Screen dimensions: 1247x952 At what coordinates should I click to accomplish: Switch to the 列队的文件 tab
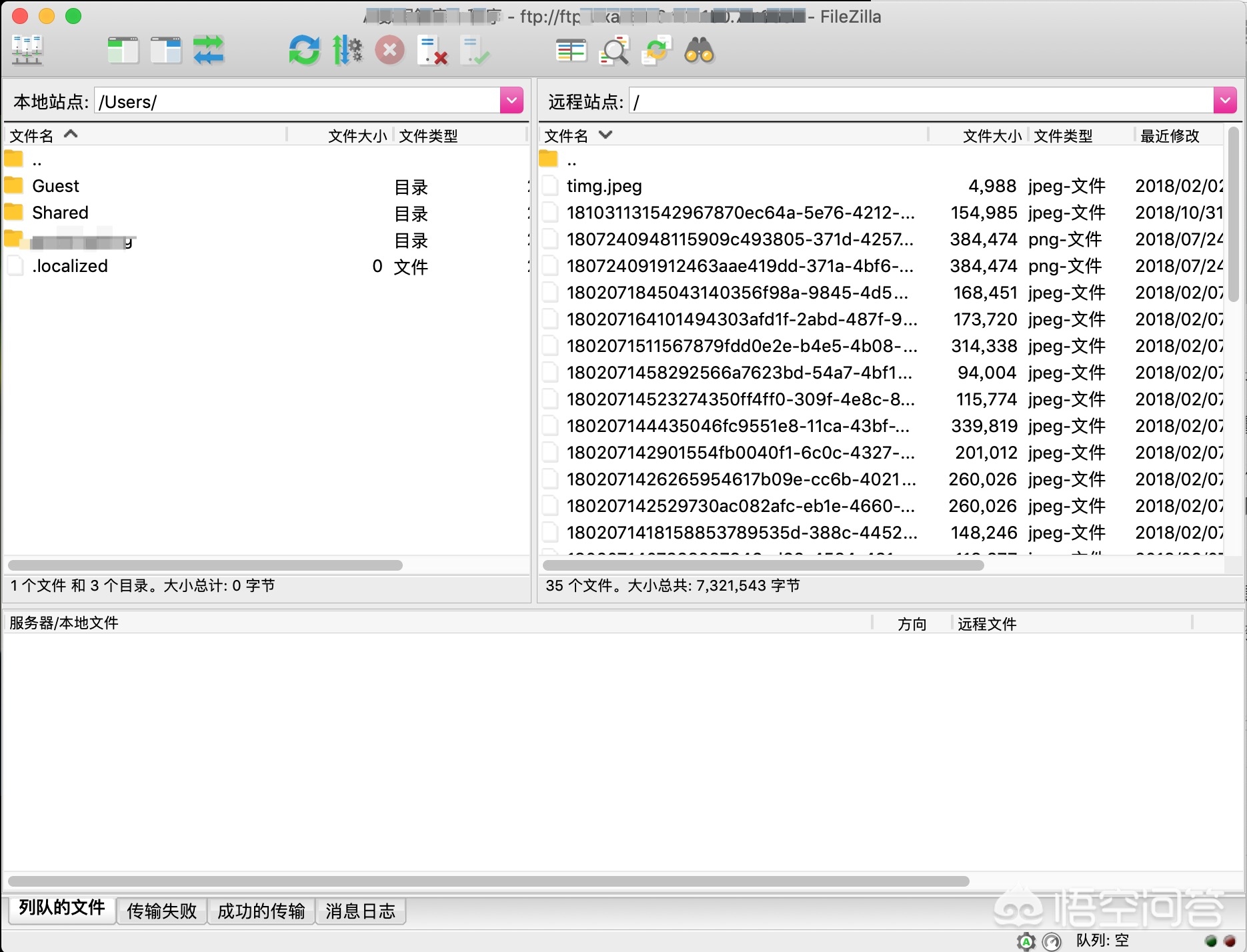62,908
